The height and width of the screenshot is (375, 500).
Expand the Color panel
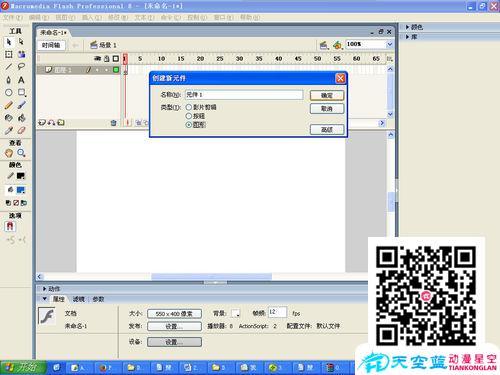point(414,27)
